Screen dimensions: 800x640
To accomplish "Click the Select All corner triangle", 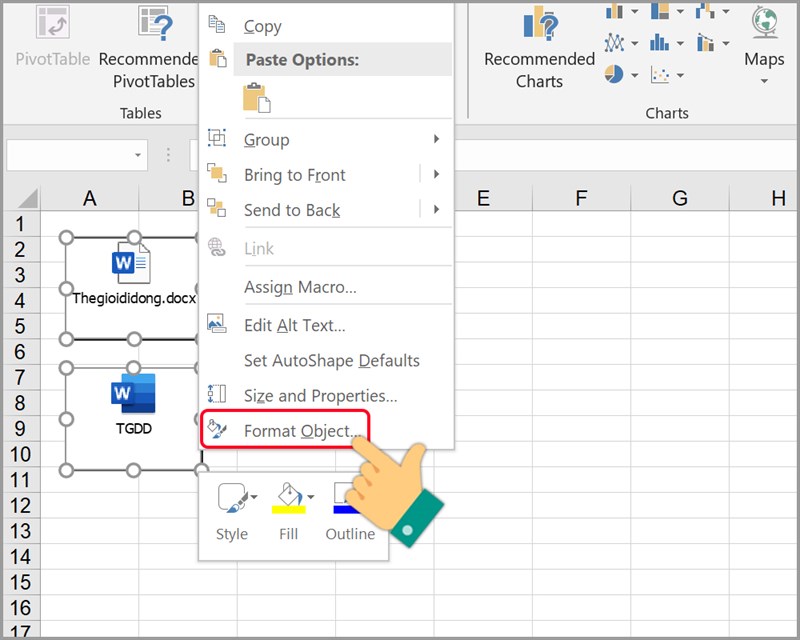I will (27, 199).
